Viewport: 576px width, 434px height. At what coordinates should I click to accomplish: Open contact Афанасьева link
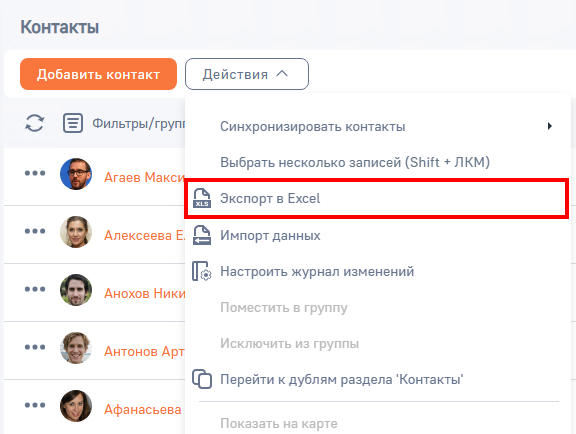pos(143,409)
